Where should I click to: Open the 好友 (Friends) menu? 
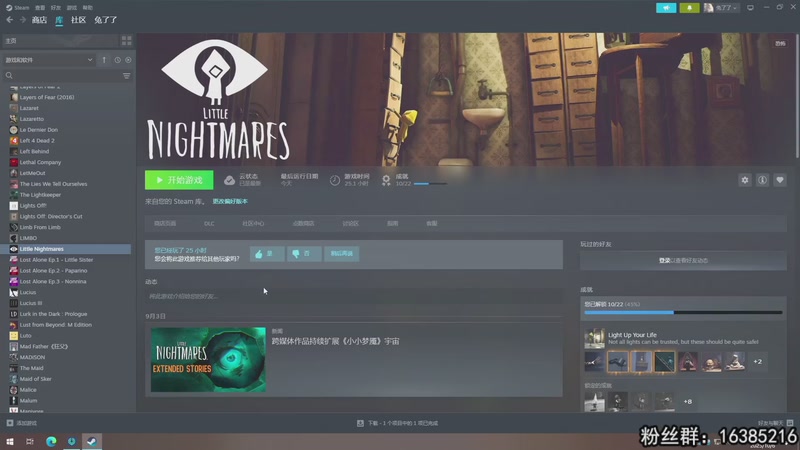56,8
